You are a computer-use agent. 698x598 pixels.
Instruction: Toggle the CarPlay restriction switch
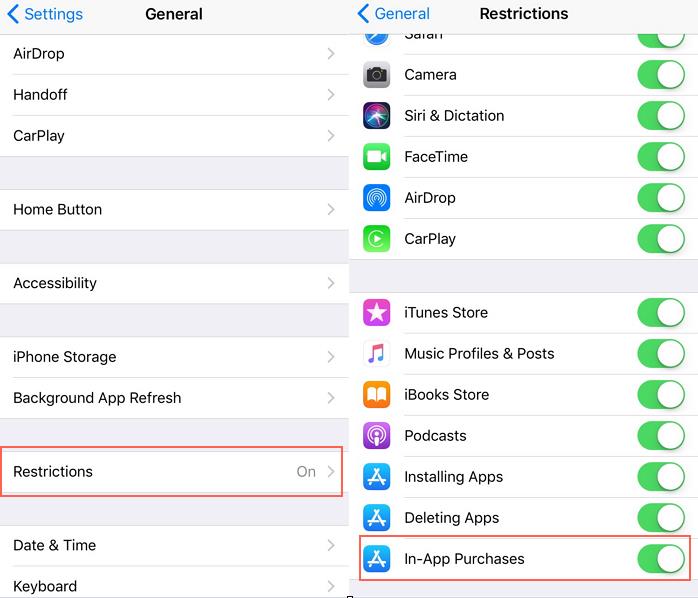[x=661, y=239]
